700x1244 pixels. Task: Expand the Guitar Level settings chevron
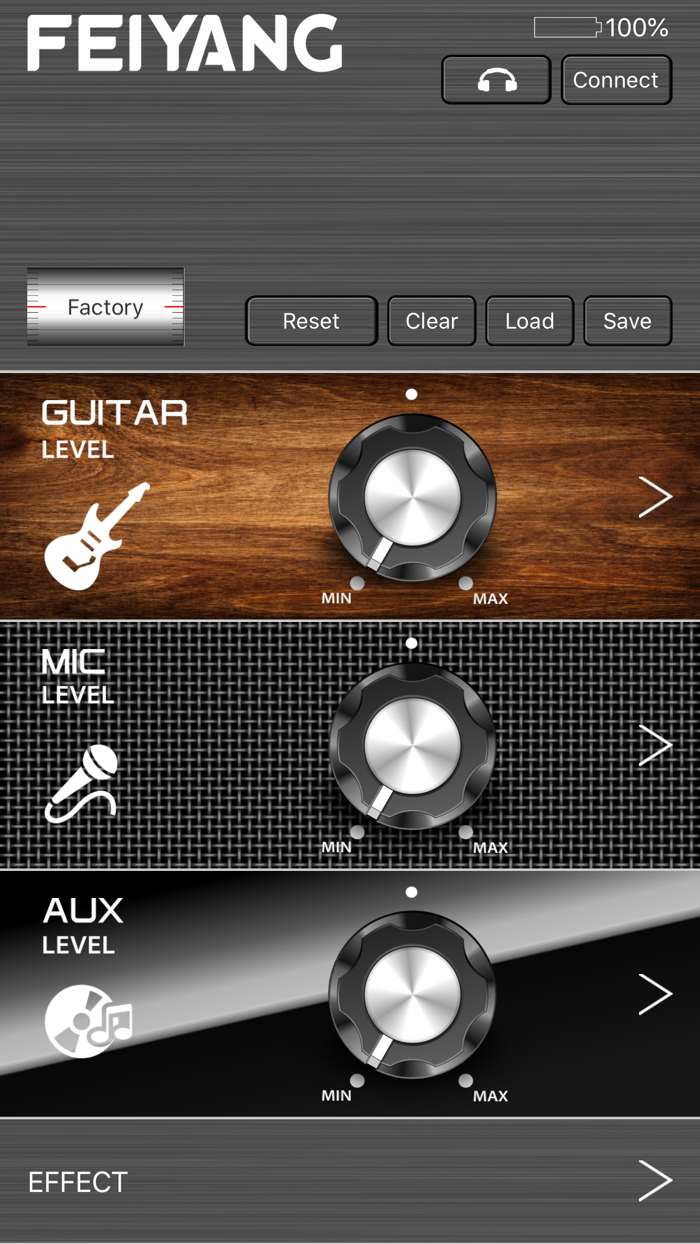[655, 497]
